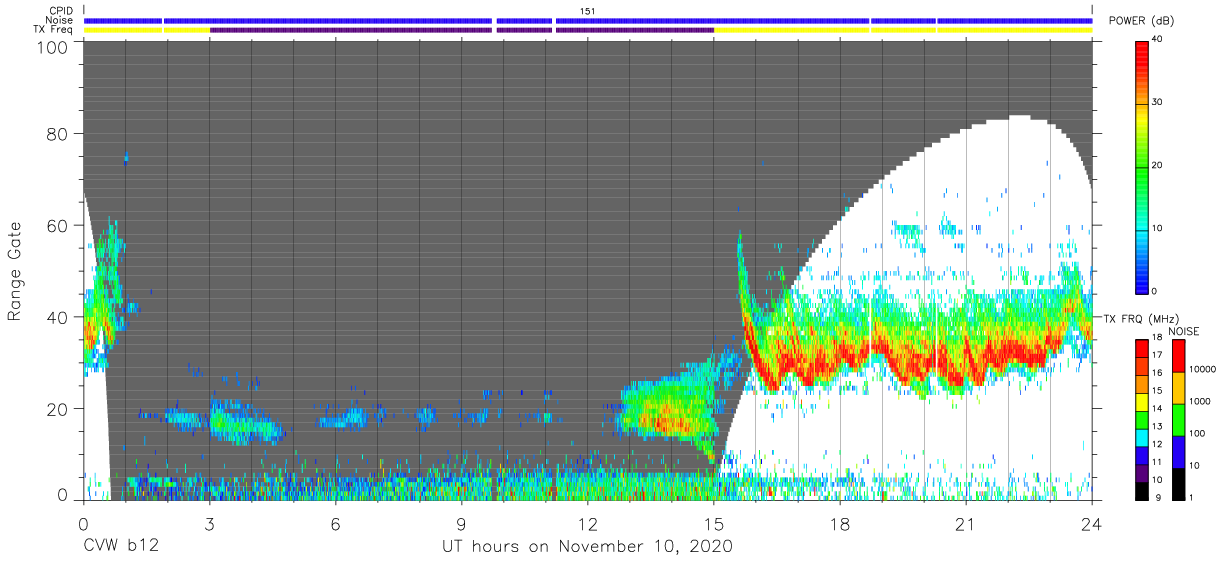Click the power scale label '40'

click(x=1158, y=41)
